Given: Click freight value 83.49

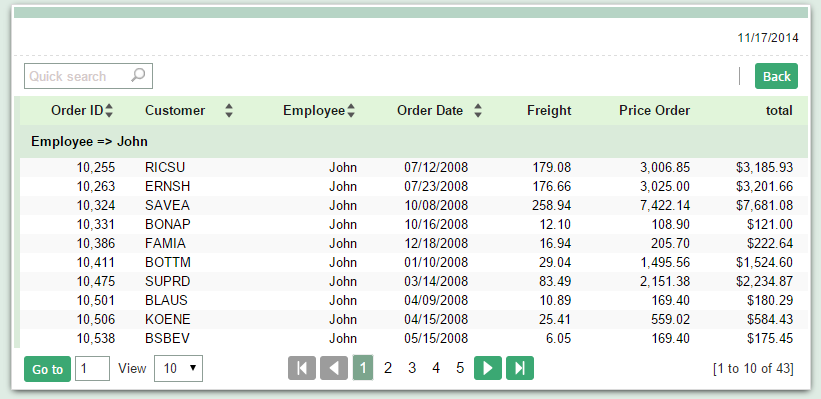Looking at the screenshot, I should 555,281.
